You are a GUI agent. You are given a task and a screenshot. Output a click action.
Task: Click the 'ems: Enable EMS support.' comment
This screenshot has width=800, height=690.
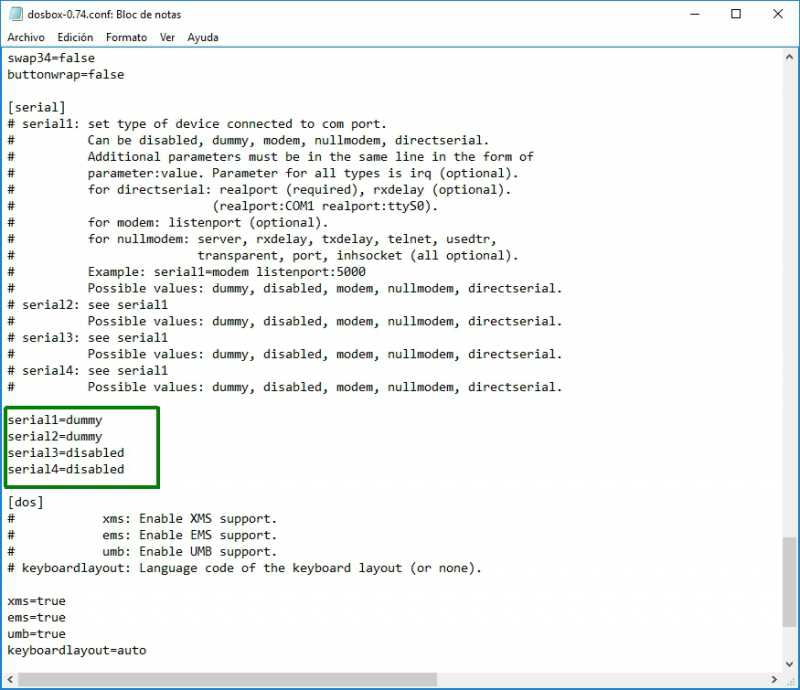pos(189,535)
